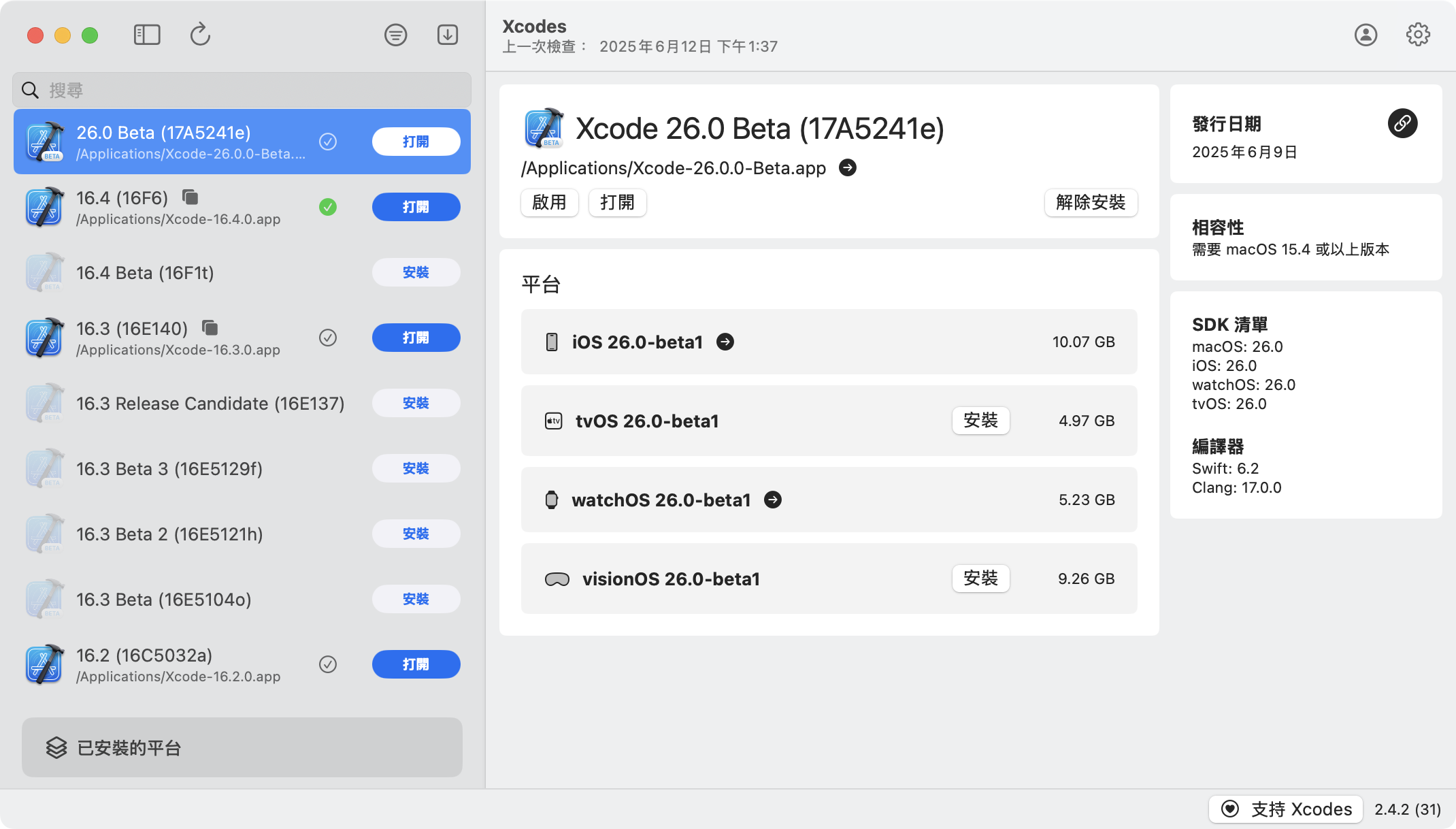
Task: Toggle active checkmark for 16.2 (16C5032a)
Action: tap(328, 664)
